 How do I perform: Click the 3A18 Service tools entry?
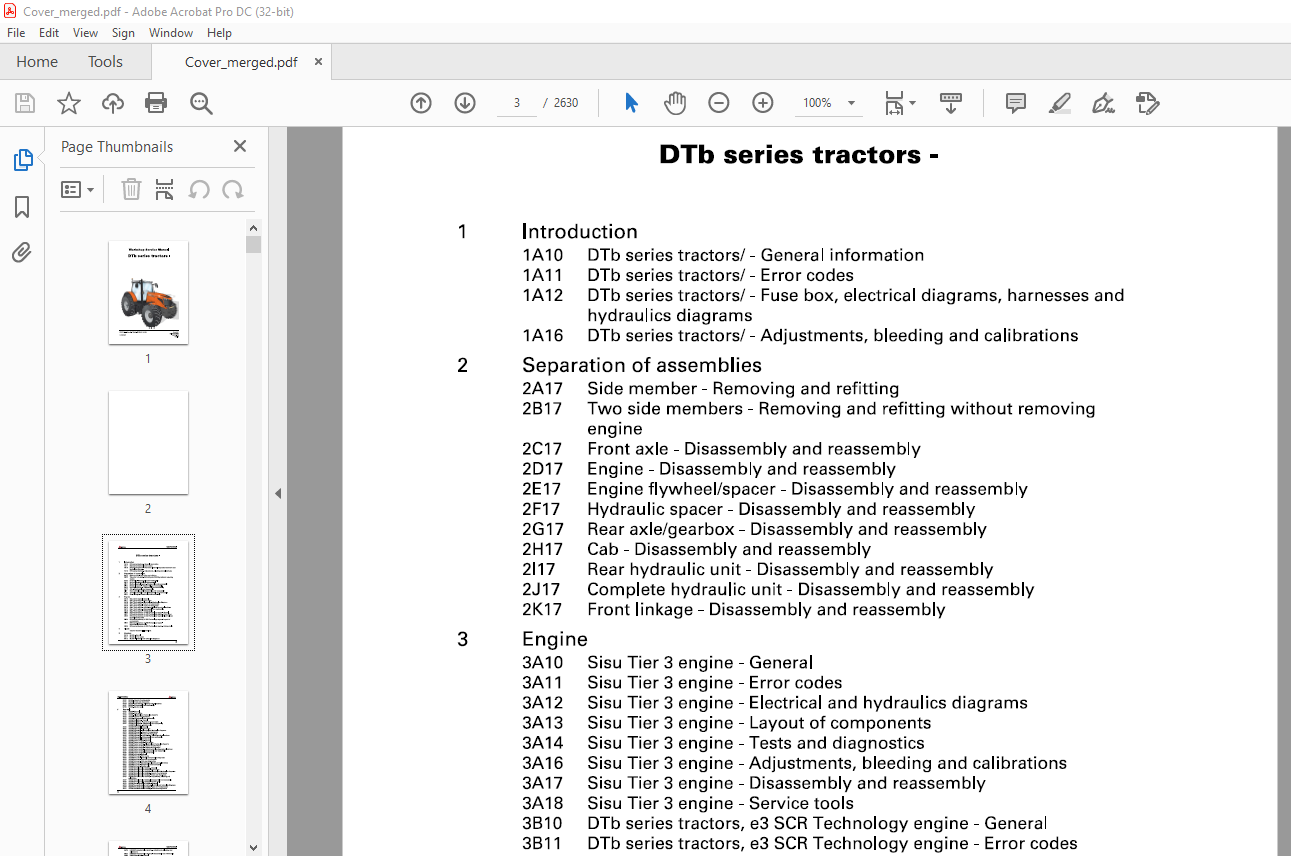[688, 803]
